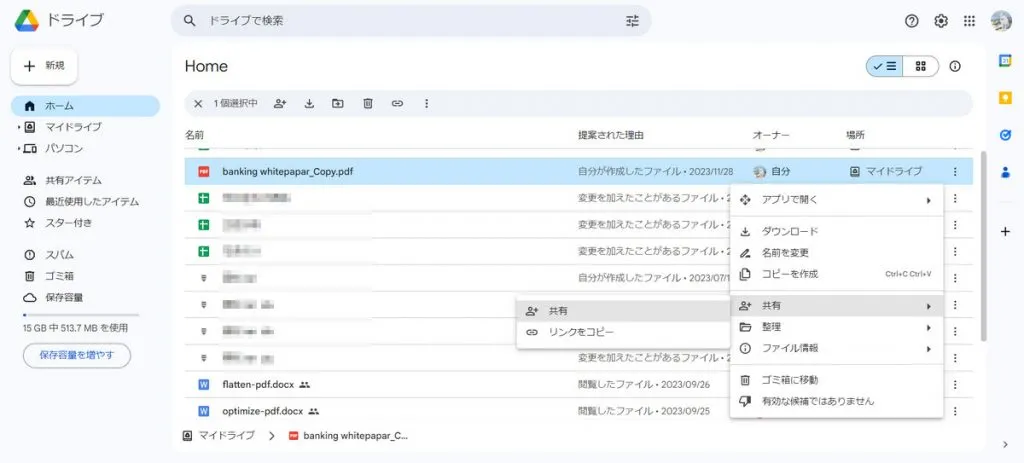Click the 提案された理由 column header
The width and height of the screenshot is (1024, 463).
(x=611, y=135)
